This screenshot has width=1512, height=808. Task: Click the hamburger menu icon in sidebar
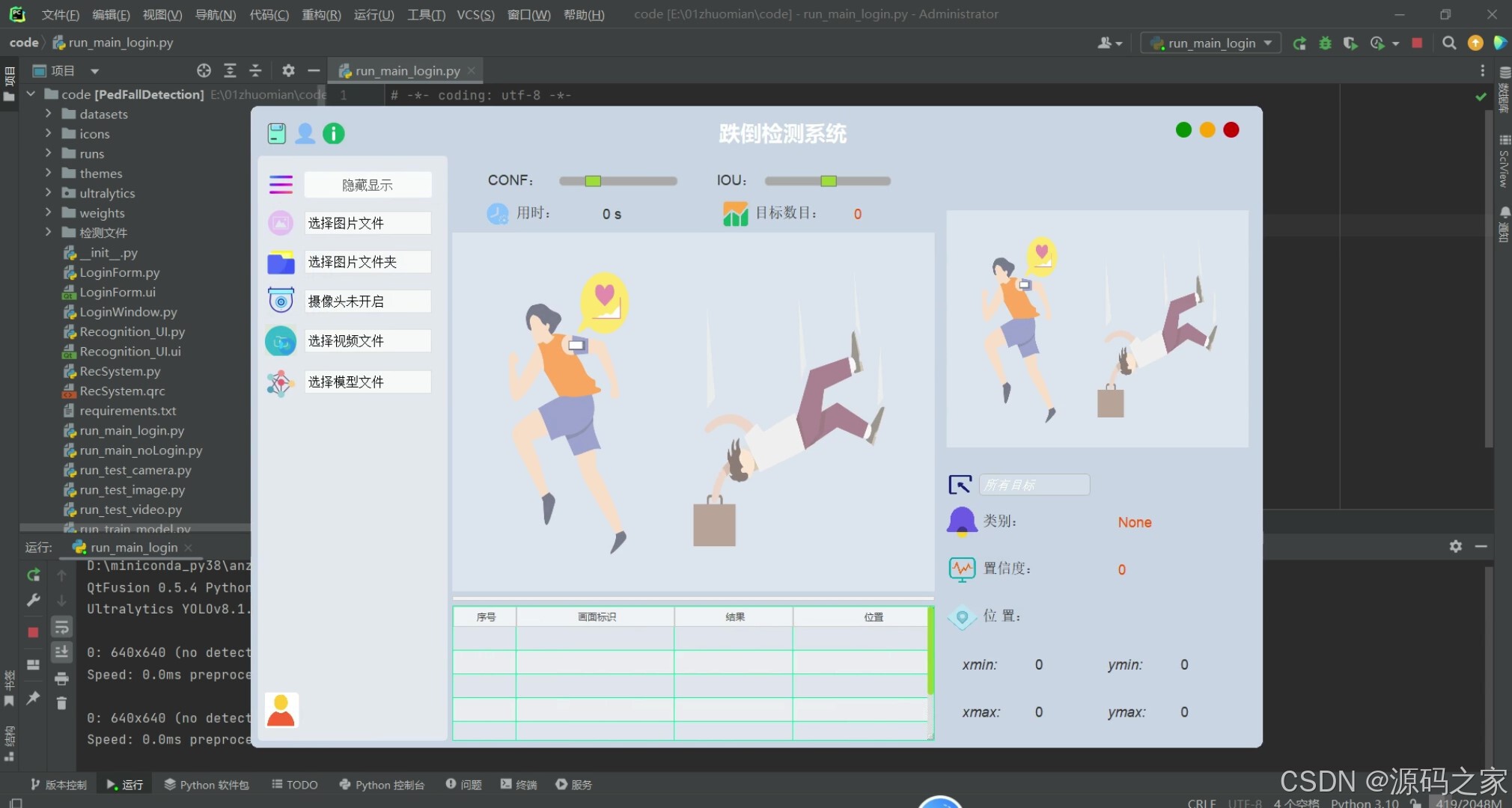pos(281,184)
